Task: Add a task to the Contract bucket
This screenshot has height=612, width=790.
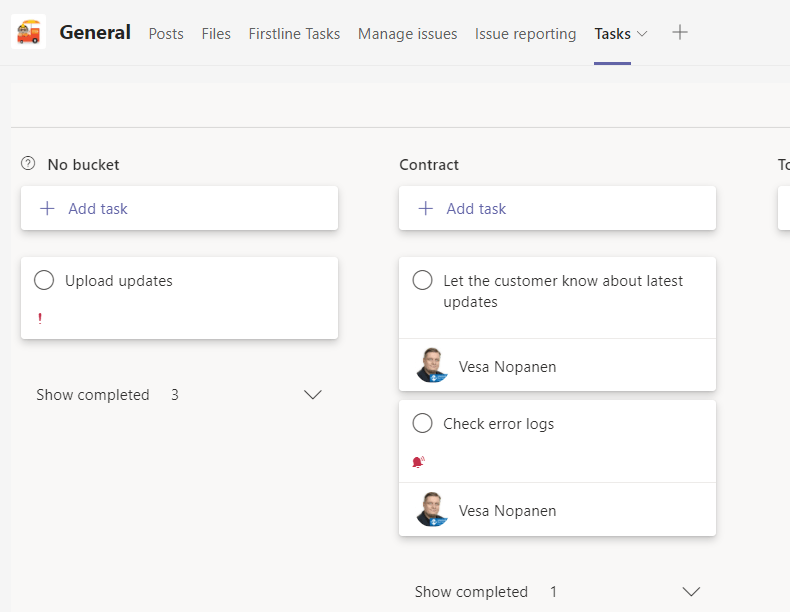Action: (x=476, y=209)
